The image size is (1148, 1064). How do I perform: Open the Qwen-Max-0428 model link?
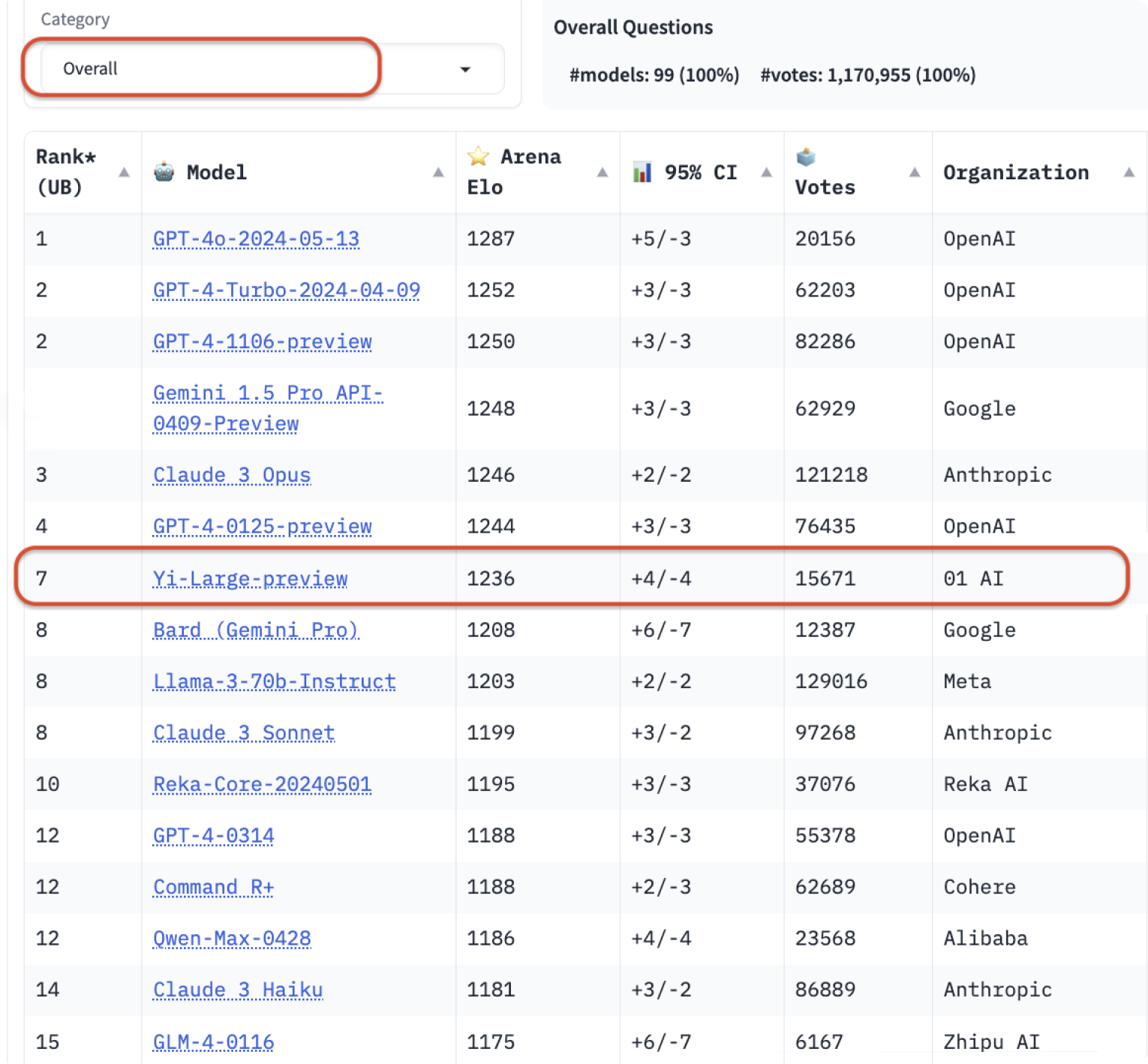(232, 939)
